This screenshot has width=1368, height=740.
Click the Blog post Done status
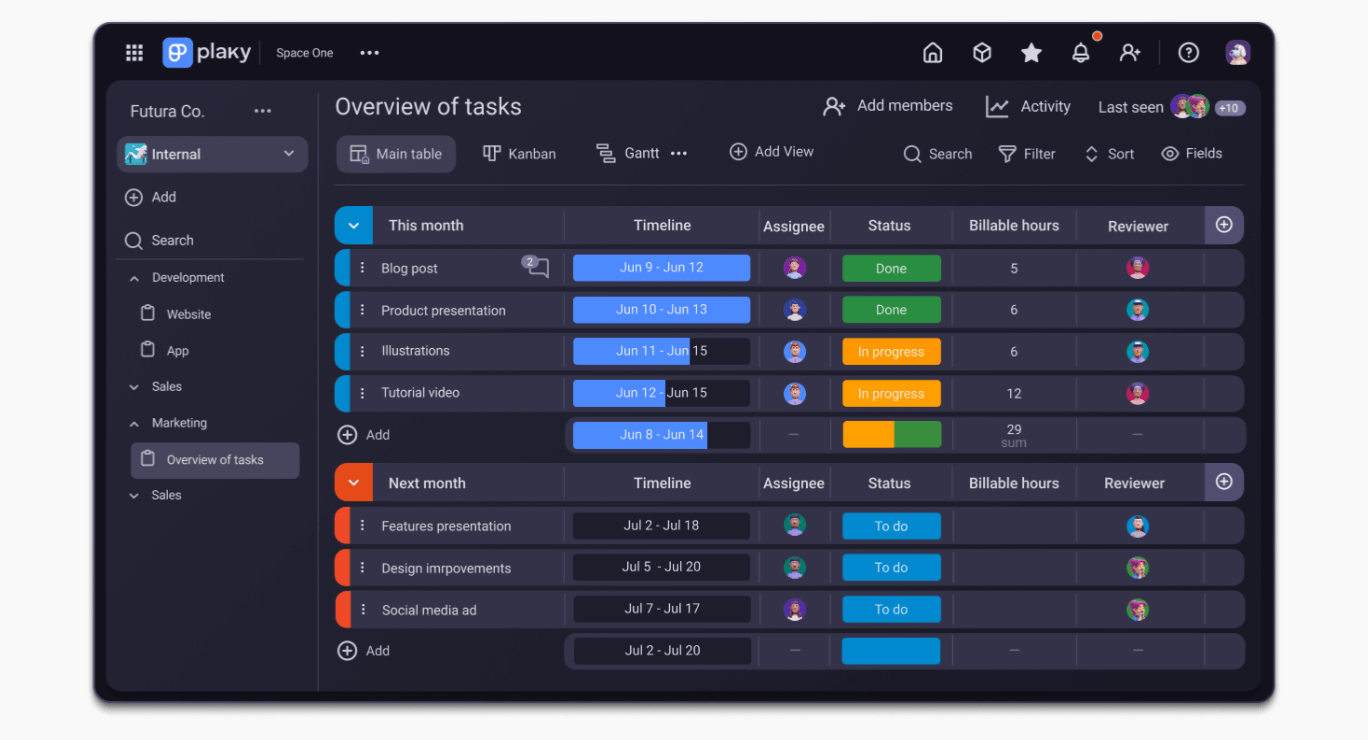click(x=891, y=268)
